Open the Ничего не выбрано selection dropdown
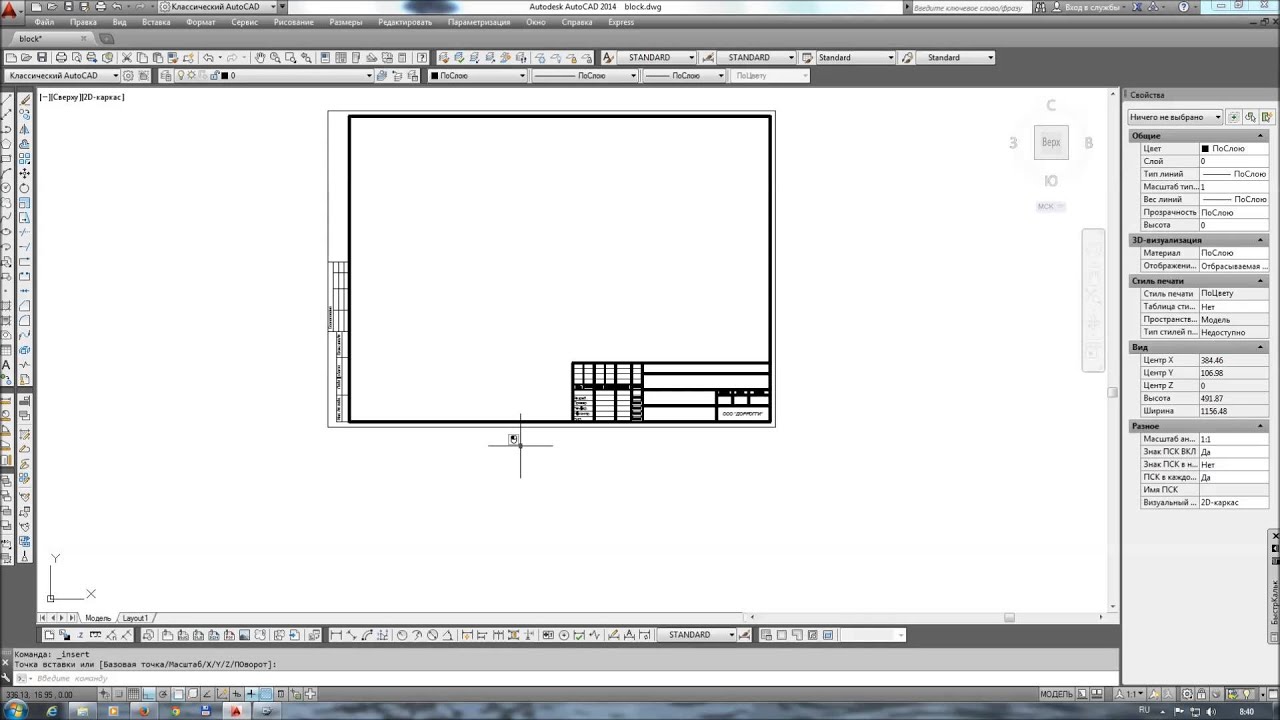The width and height of the screenshot is (1280, 720). [x=1175, y=117]
